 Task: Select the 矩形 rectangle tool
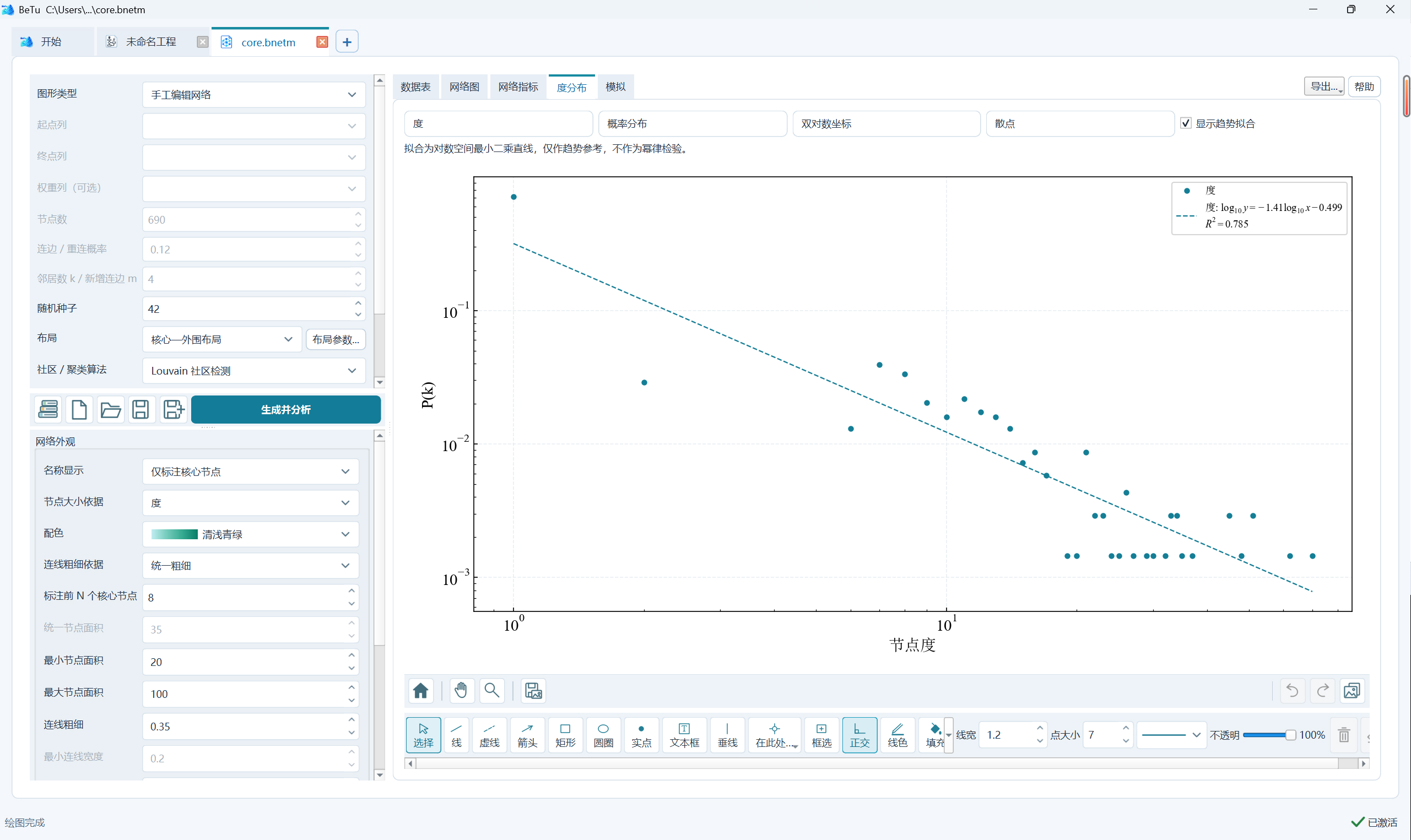click(x=565, y=734)
